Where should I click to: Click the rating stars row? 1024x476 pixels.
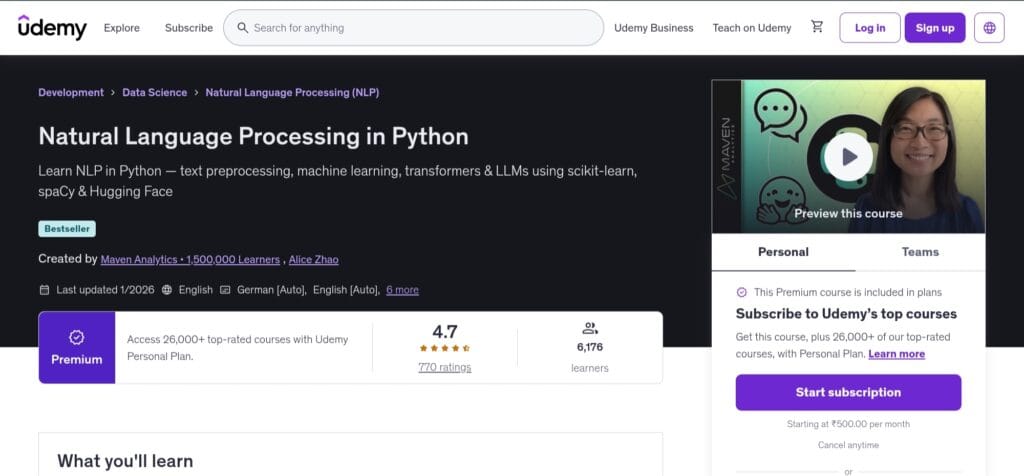[x=444, y=349]
